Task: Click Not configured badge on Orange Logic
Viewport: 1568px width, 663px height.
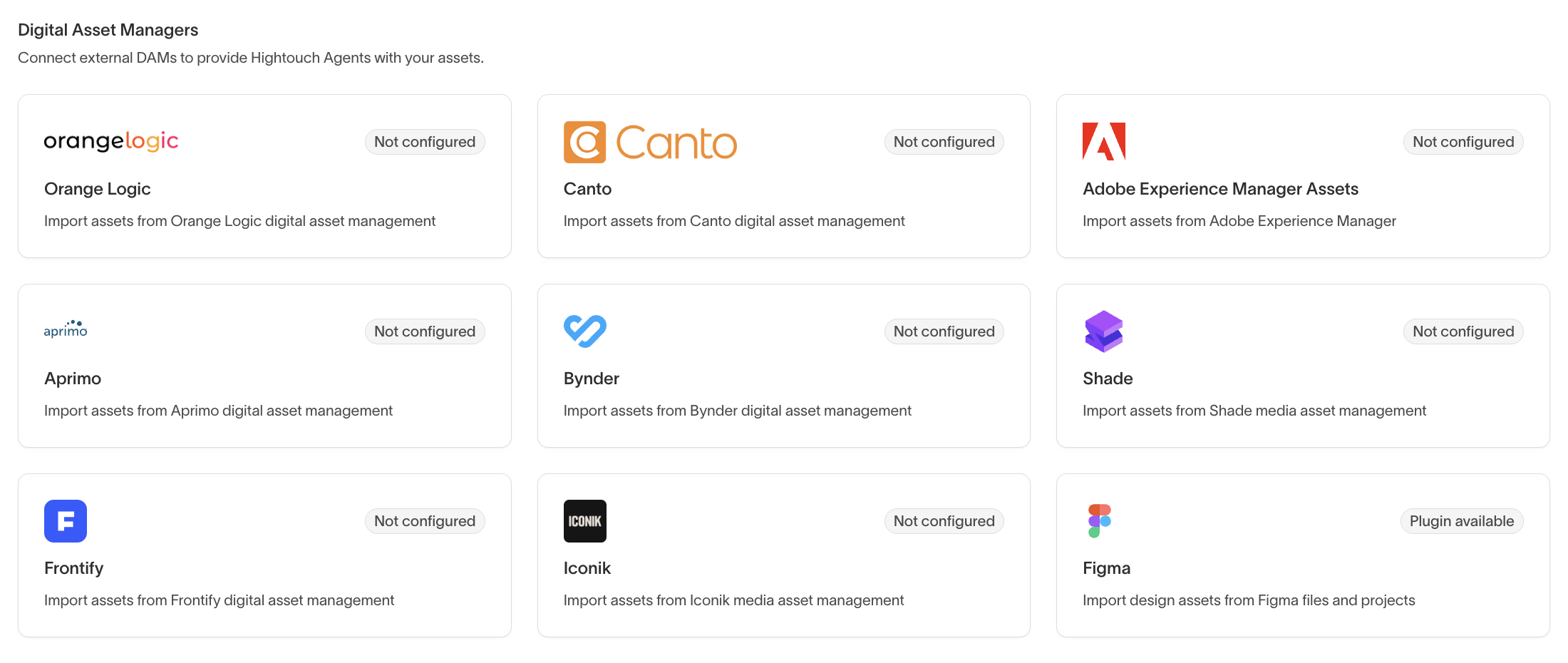Action: 425,142
